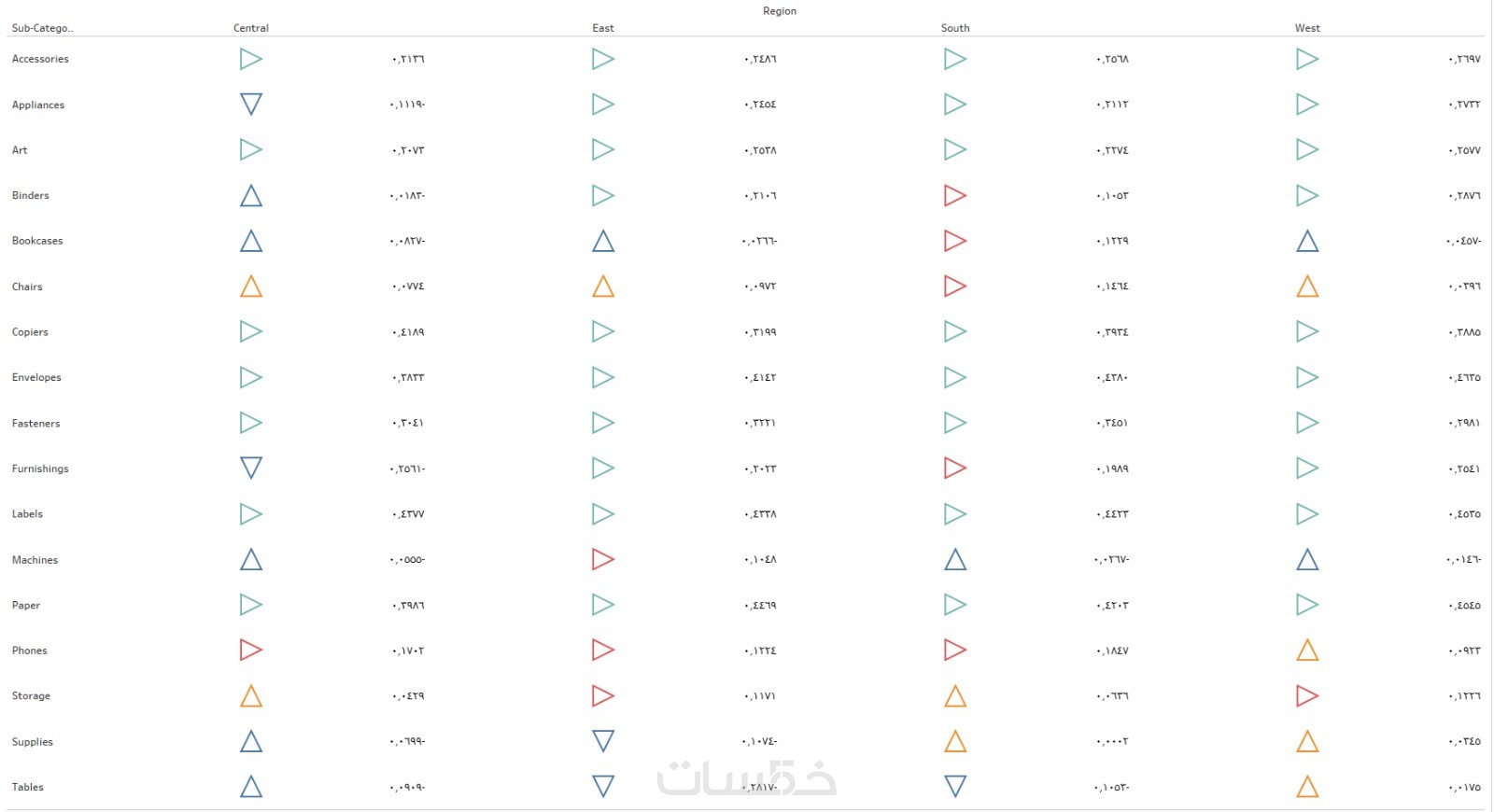
Task: Click the East down-triangle for Supplies
Action: [x=603, y=740]
